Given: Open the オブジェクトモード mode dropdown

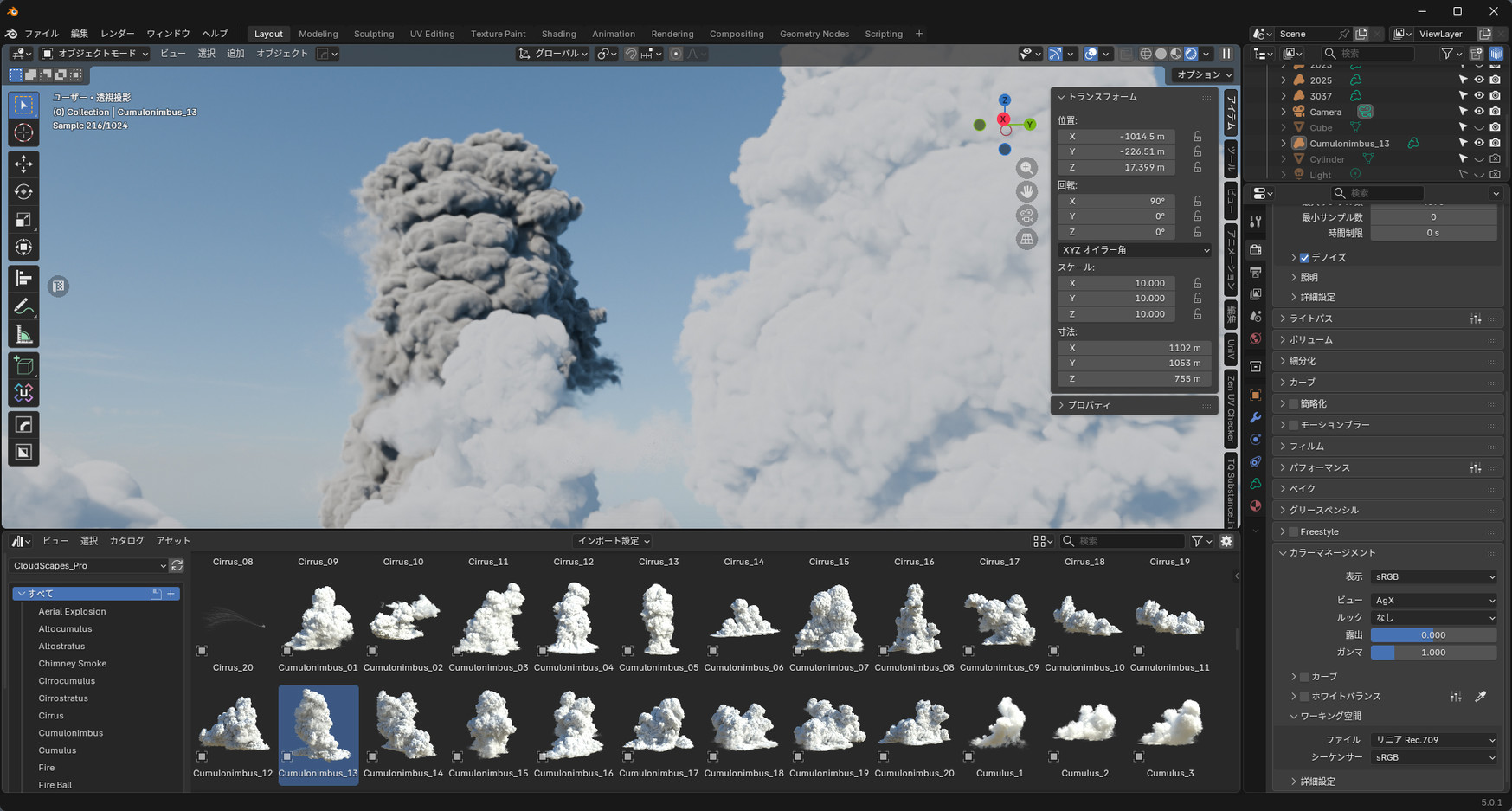Looking at the screenshot, I should pyautogui.click(x=95, y=54).
